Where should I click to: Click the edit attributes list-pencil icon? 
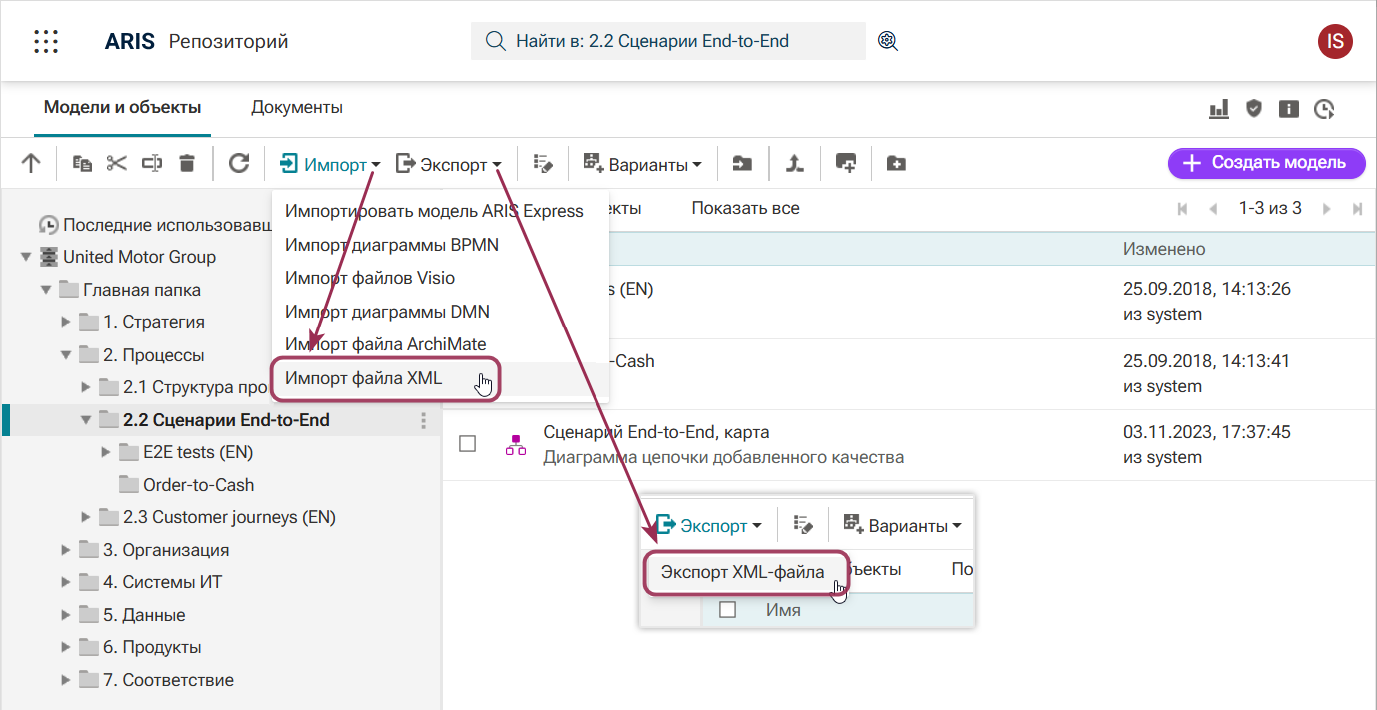543,163
